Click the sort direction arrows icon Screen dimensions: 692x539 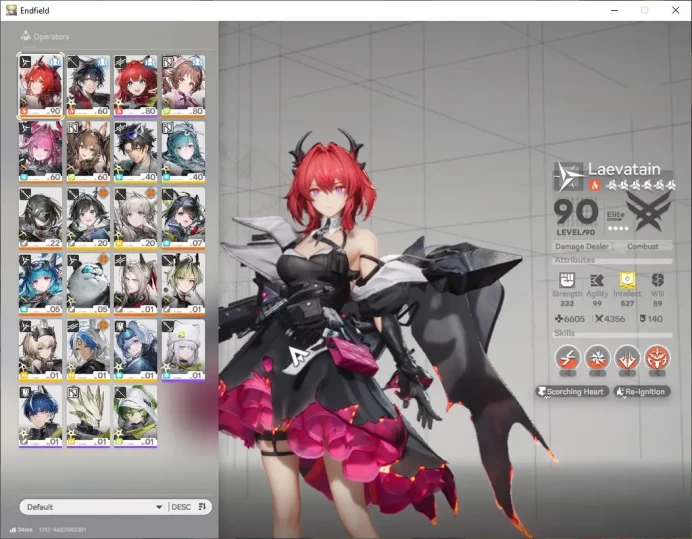coord(202,507)
